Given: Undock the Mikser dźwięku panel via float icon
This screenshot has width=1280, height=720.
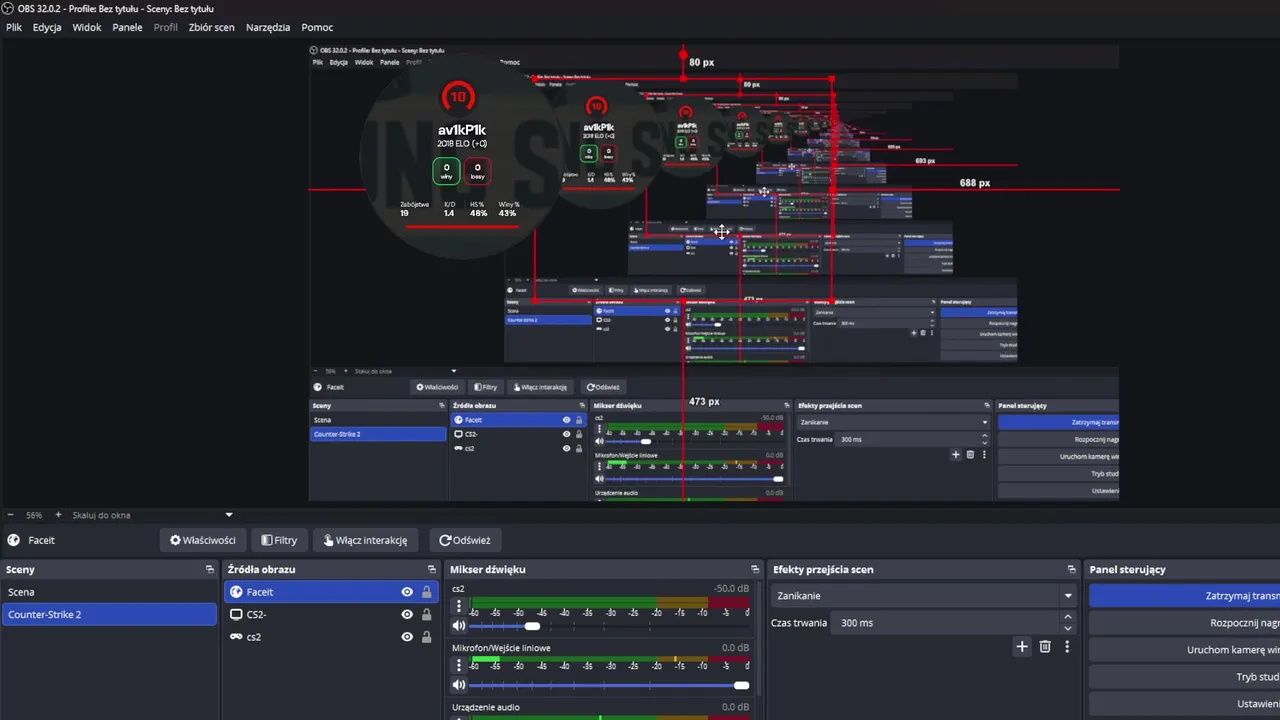Looking at the screenshot, I should coord(755,569).
